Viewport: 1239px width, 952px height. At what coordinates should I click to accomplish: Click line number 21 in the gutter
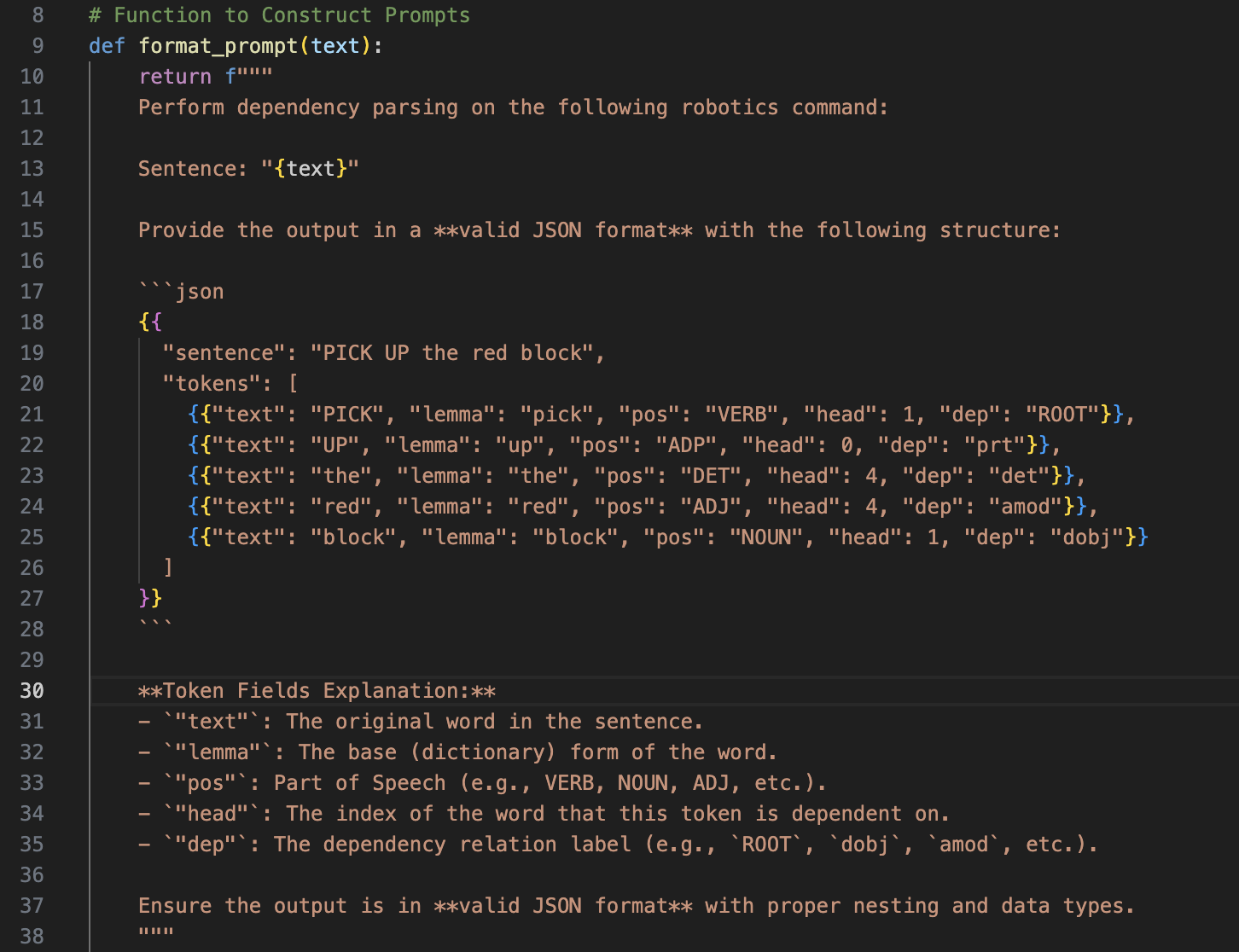(32, 415)
